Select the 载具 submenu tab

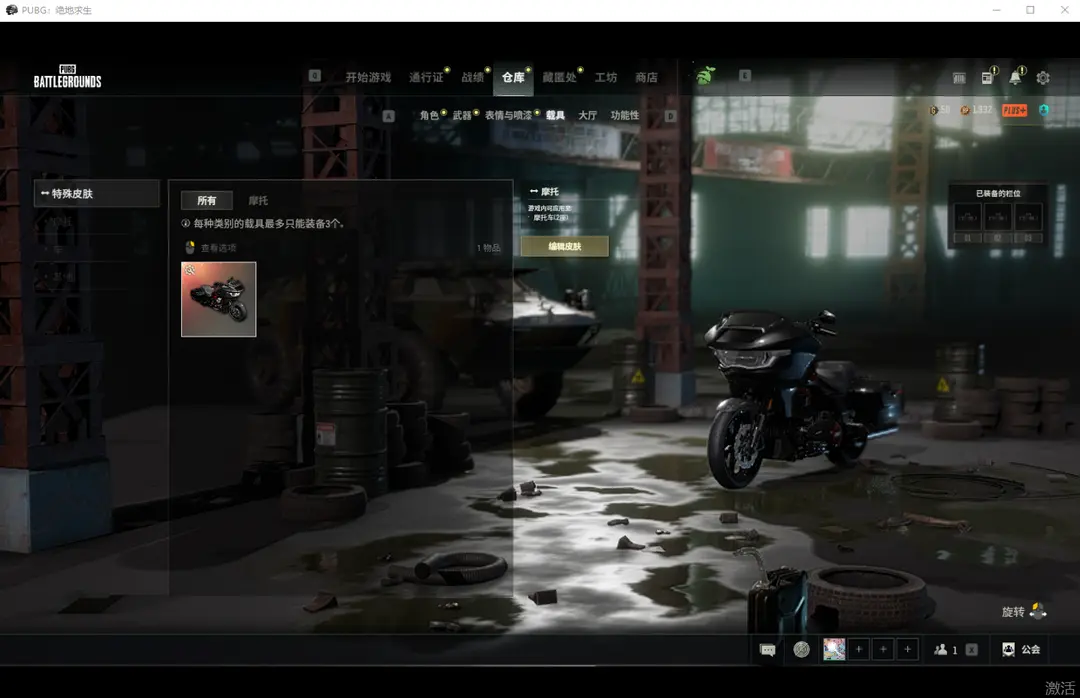pos(555,115)
